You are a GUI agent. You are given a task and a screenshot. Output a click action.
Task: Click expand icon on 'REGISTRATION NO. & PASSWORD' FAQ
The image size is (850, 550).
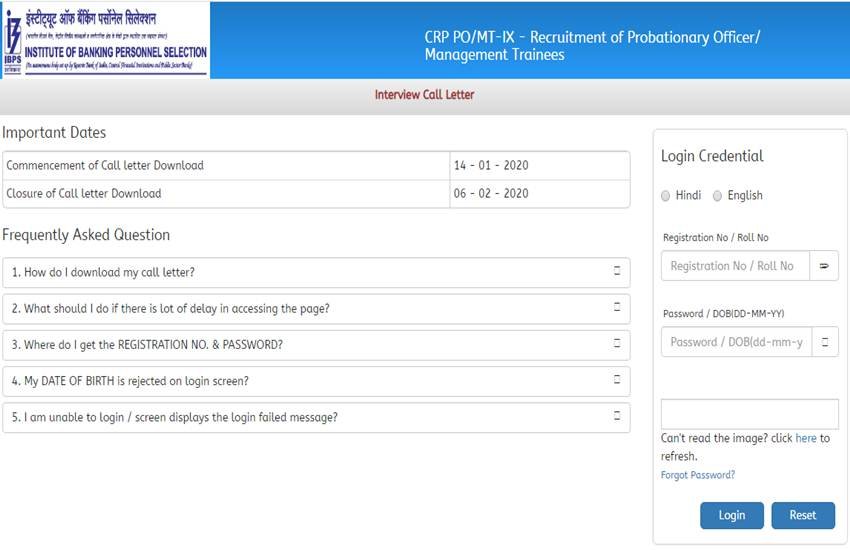tap(617, 345)
